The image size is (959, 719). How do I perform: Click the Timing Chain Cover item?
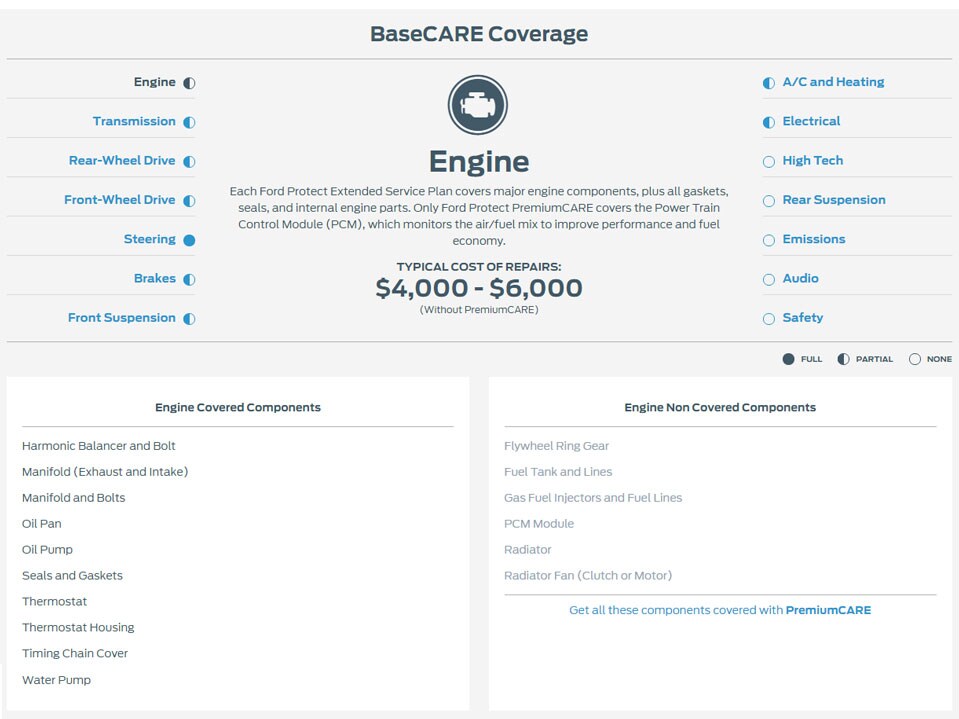[x=75, y=654]
